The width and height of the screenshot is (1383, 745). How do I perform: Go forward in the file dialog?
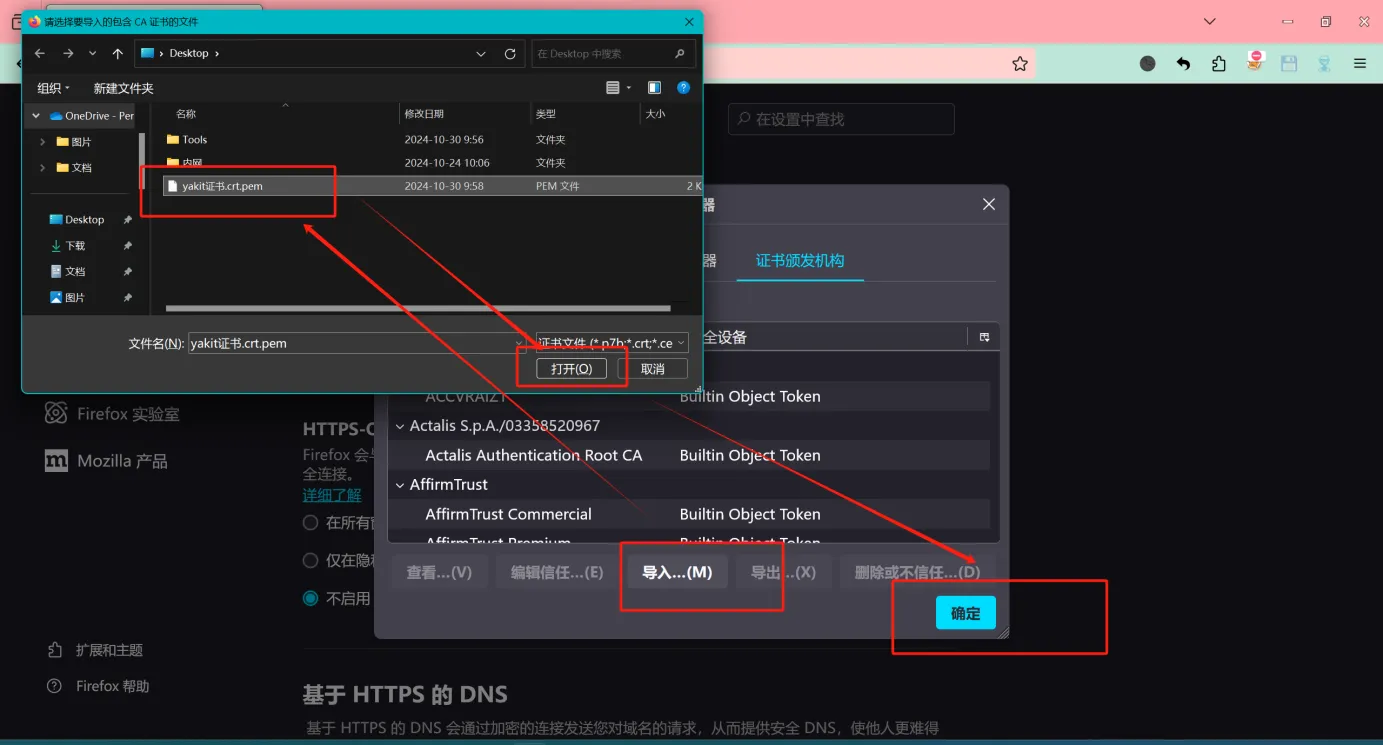pyautogui.click(x=68, y=53)
